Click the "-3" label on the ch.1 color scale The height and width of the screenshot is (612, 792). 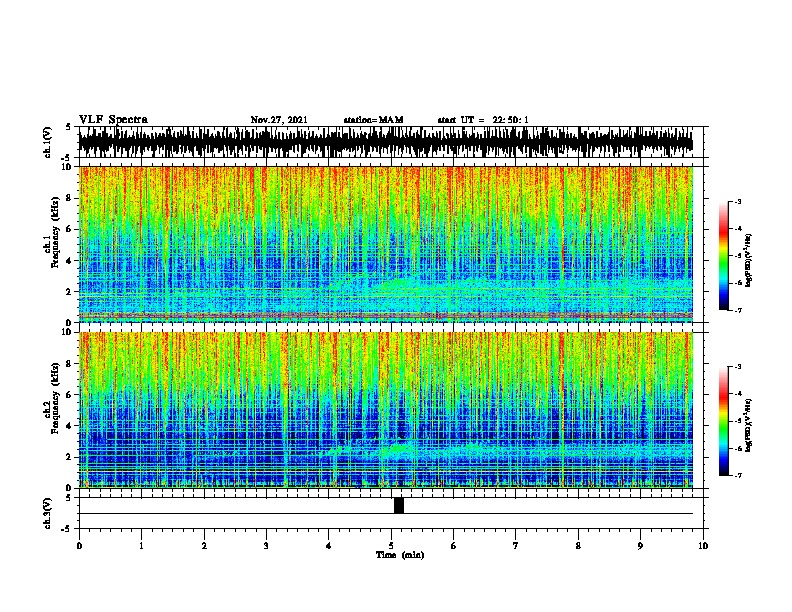738,201
